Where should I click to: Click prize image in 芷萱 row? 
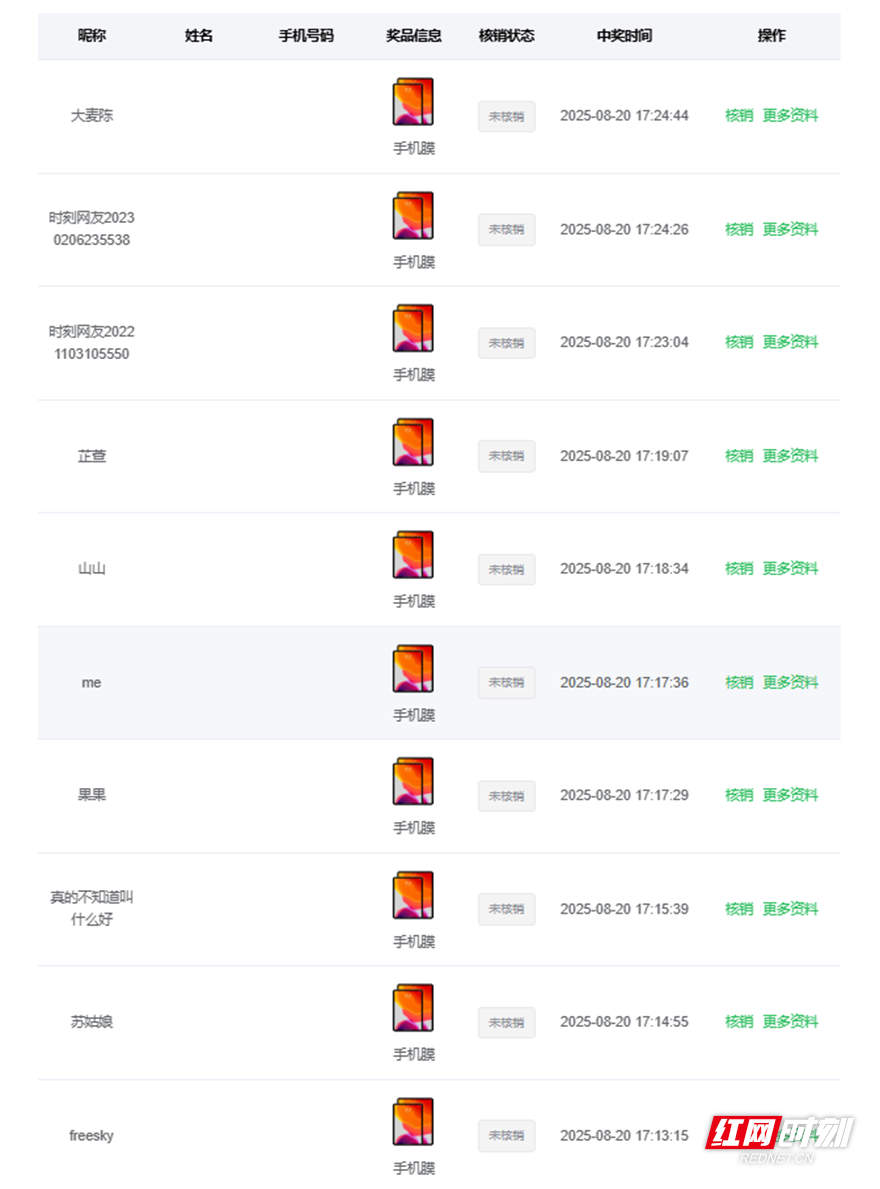[413, 442]
